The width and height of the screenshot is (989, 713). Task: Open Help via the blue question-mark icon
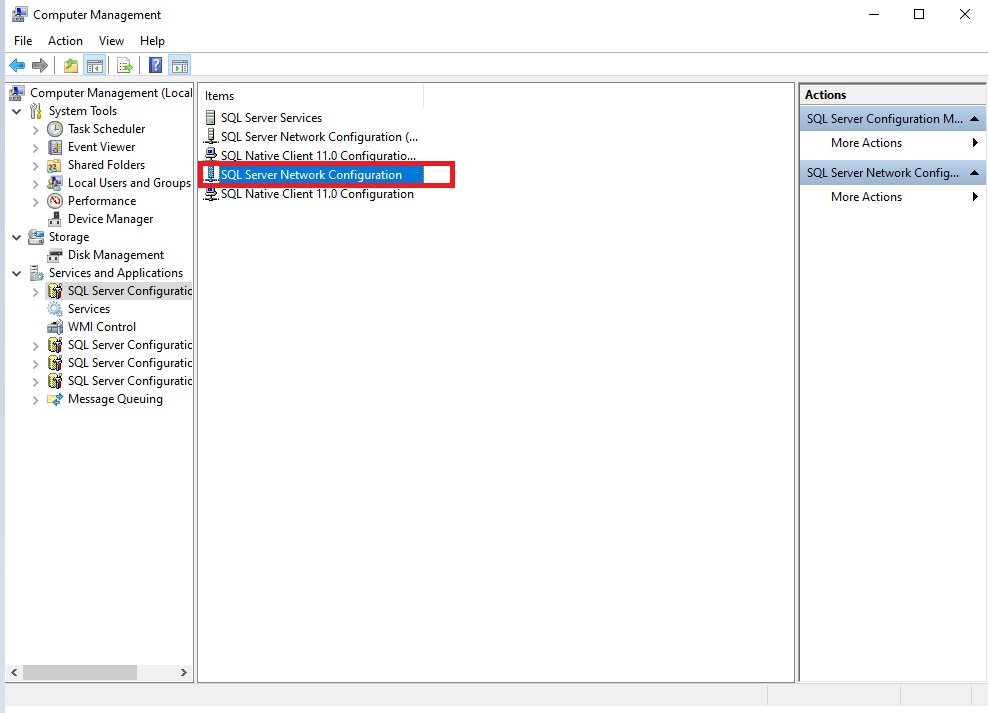[x=155, y=65]
